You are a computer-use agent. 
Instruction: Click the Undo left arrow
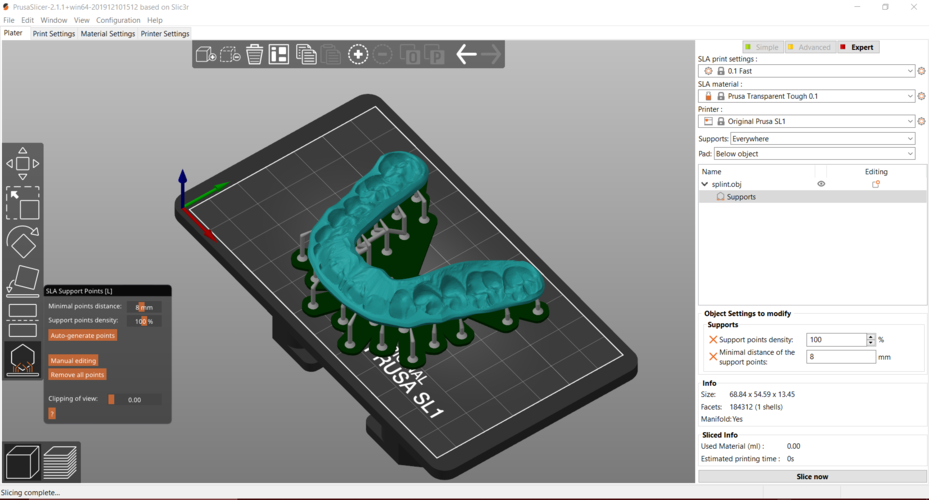click(x=466, y=55)
